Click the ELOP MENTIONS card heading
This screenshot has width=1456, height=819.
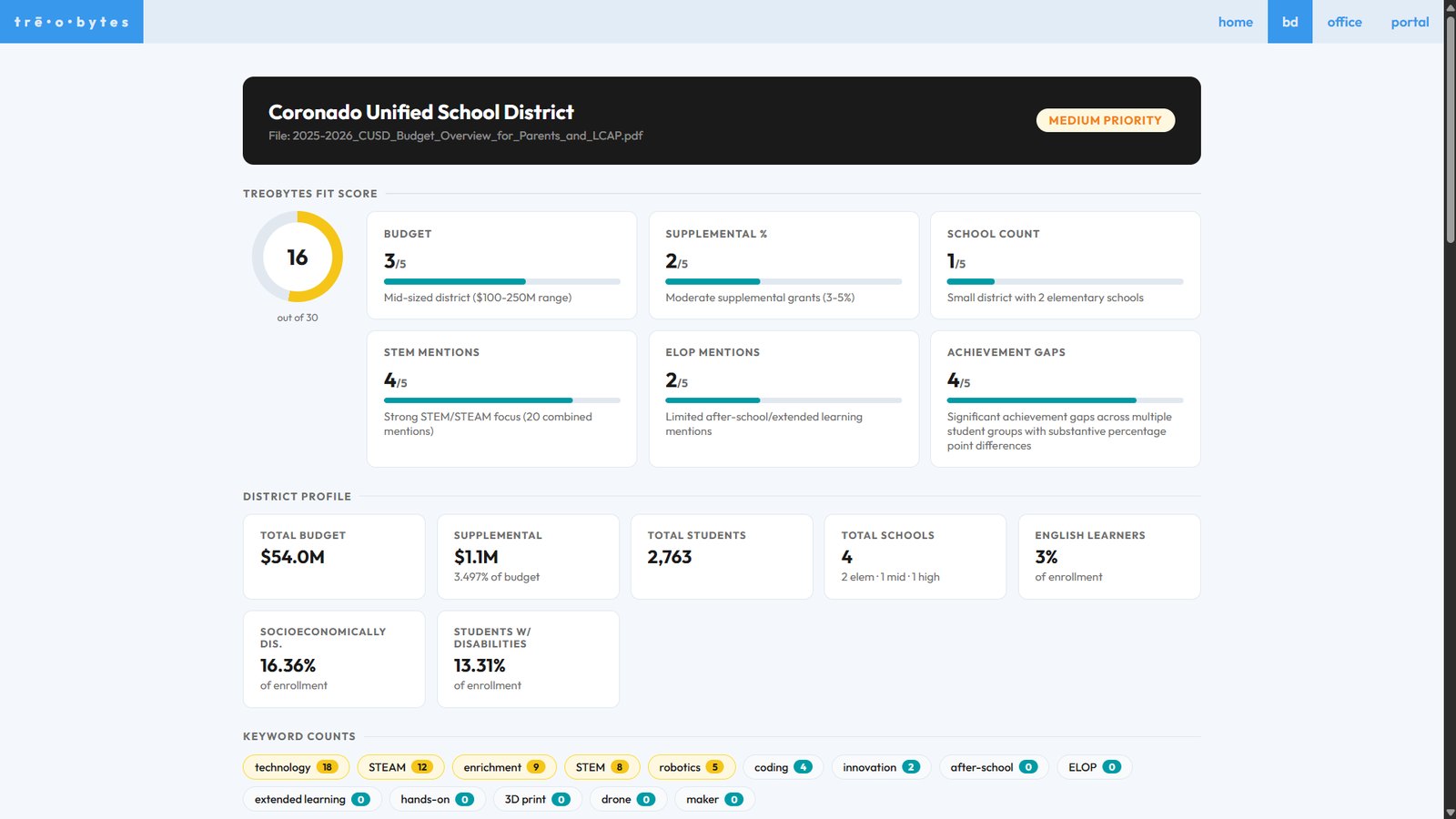tap(713, 352)
